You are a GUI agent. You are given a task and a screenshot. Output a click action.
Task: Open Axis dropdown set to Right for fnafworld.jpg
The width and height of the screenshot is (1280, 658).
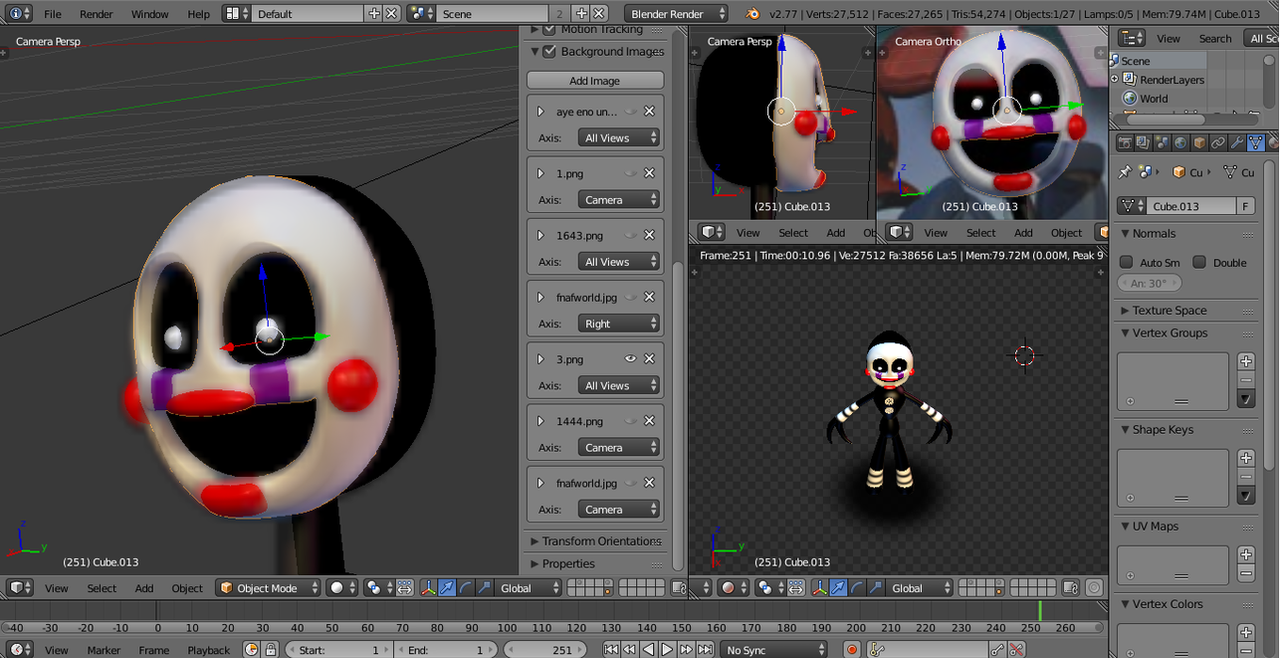(619, 324)
